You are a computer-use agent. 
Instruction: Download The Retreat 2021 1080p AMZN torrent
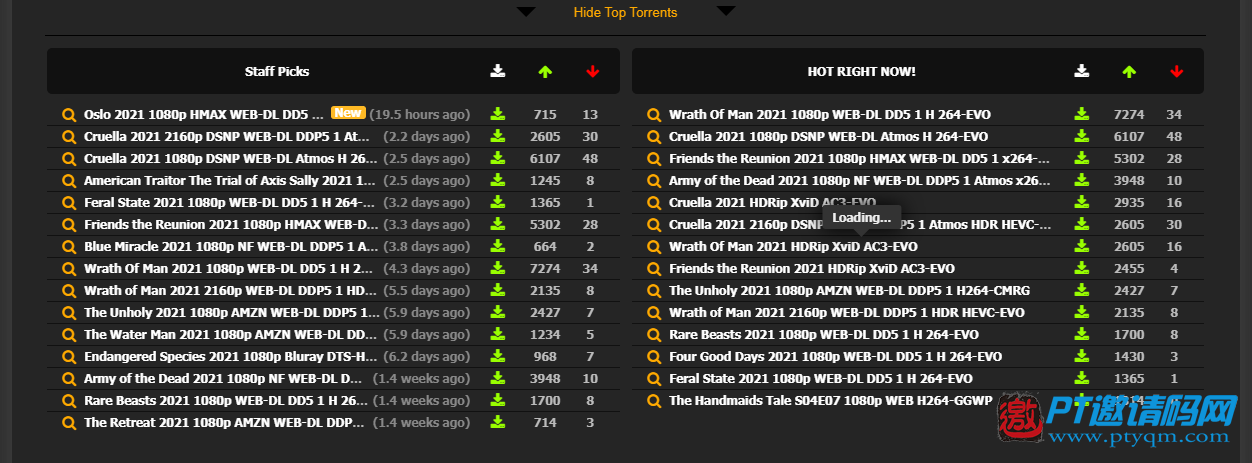[x=498, y=422]
